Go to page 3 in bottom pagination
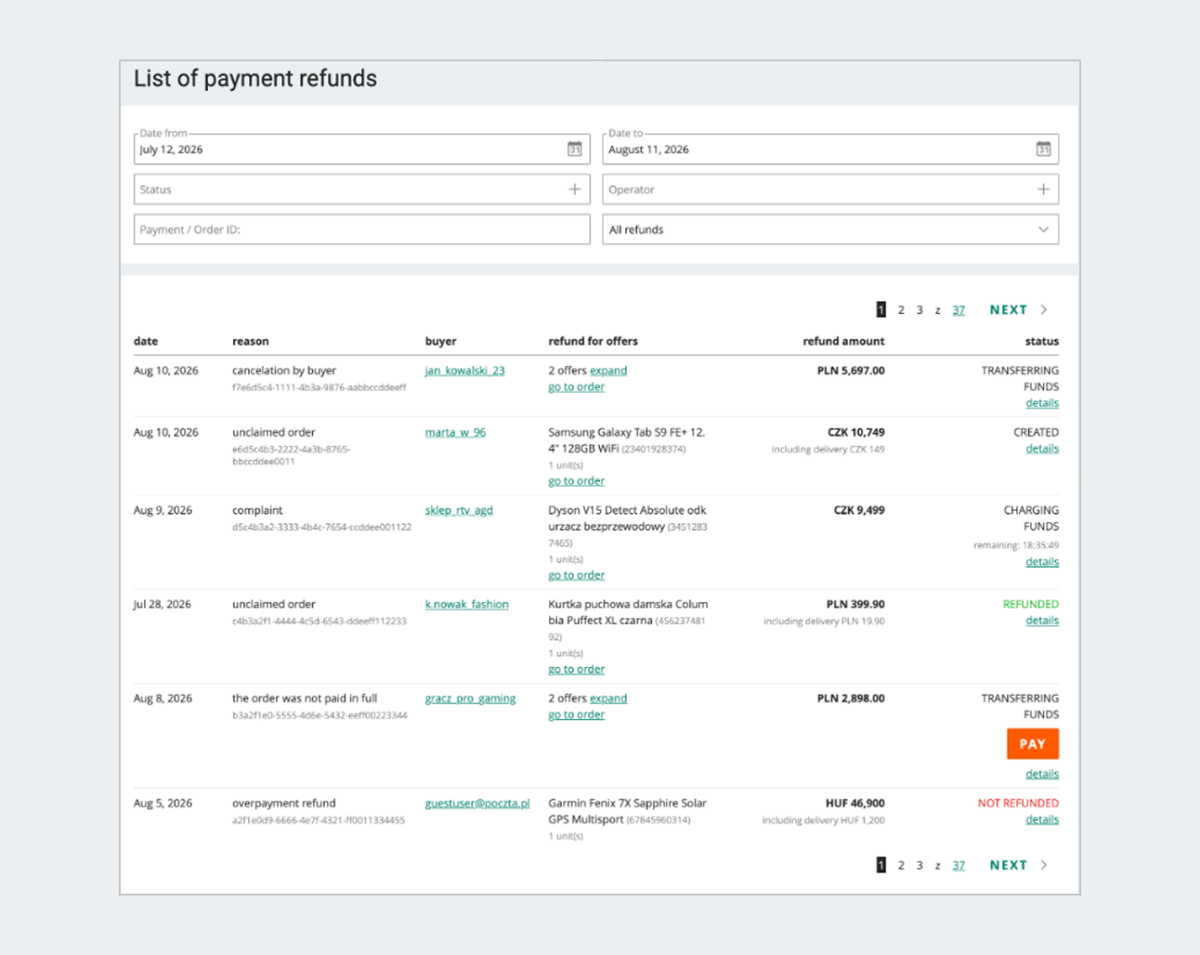Image resolution: width=1200 pixels, height=955 pixels. tap(919, 865)
